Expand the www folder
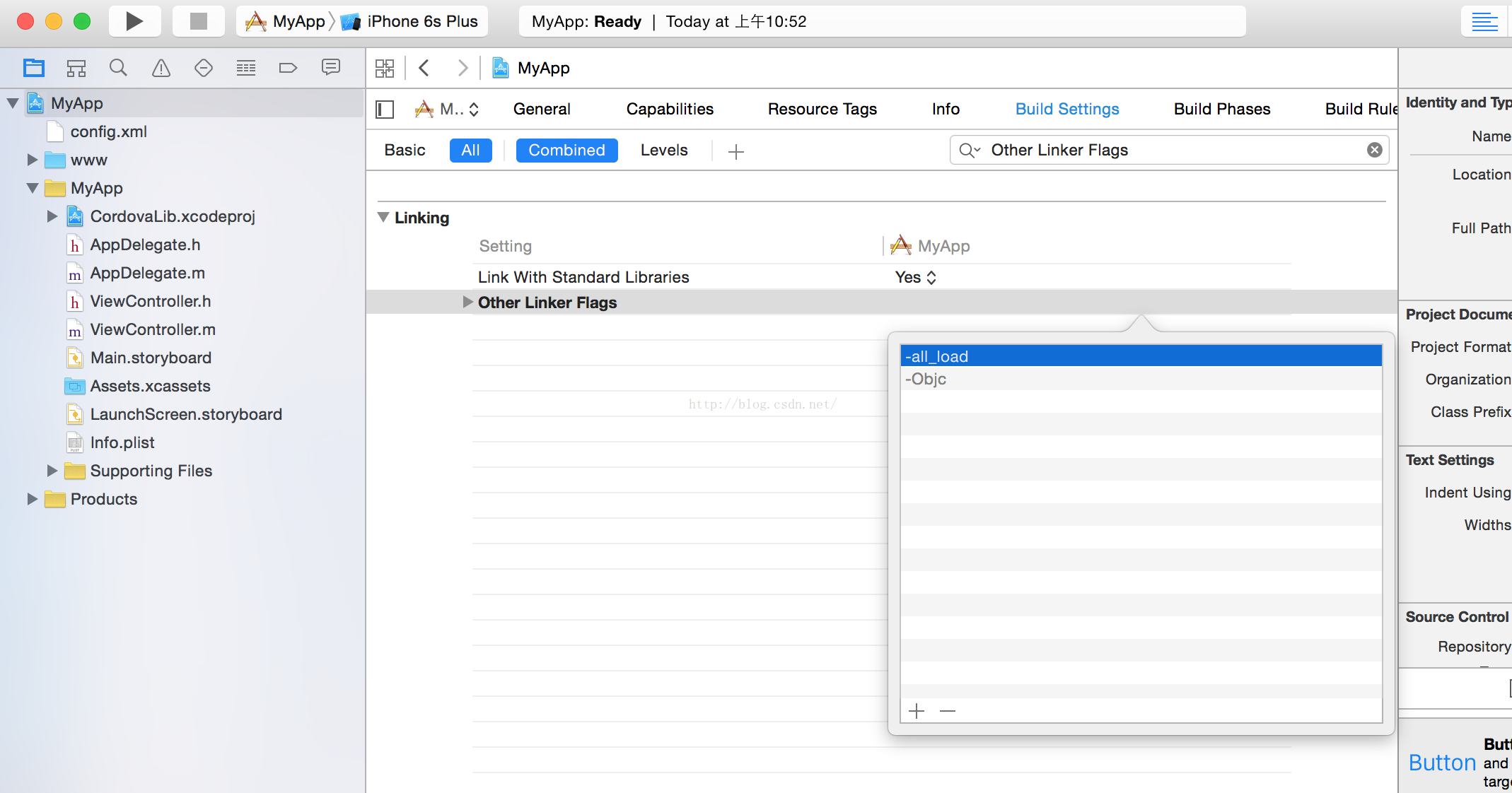 coord(32,160)
